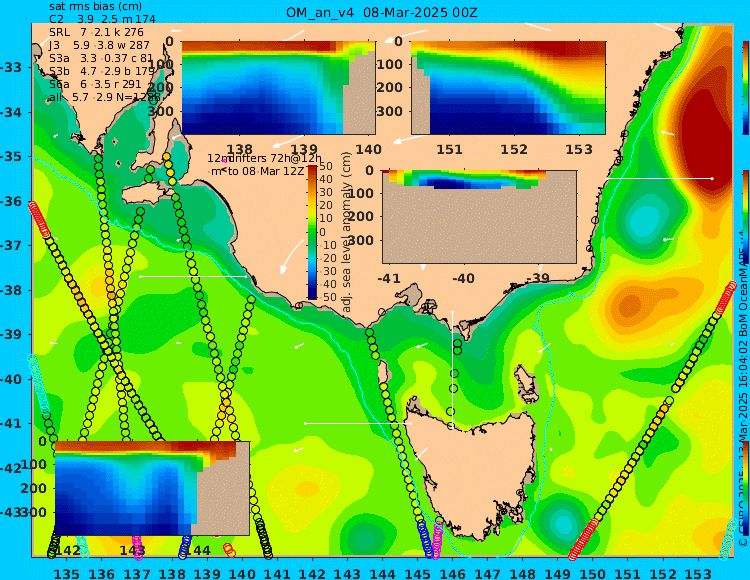The width and height of the screenshot is (750, 580).
Task: Select the 'sat rms bias (cm)' heading
Action: point(96,7)
